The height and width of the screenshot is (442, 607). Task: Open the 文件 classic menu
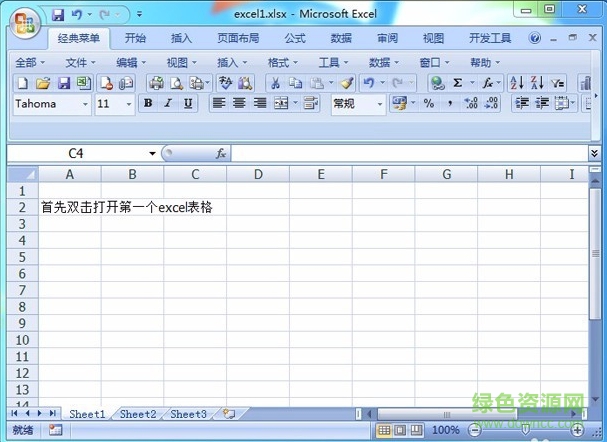[x=80, y=63]
